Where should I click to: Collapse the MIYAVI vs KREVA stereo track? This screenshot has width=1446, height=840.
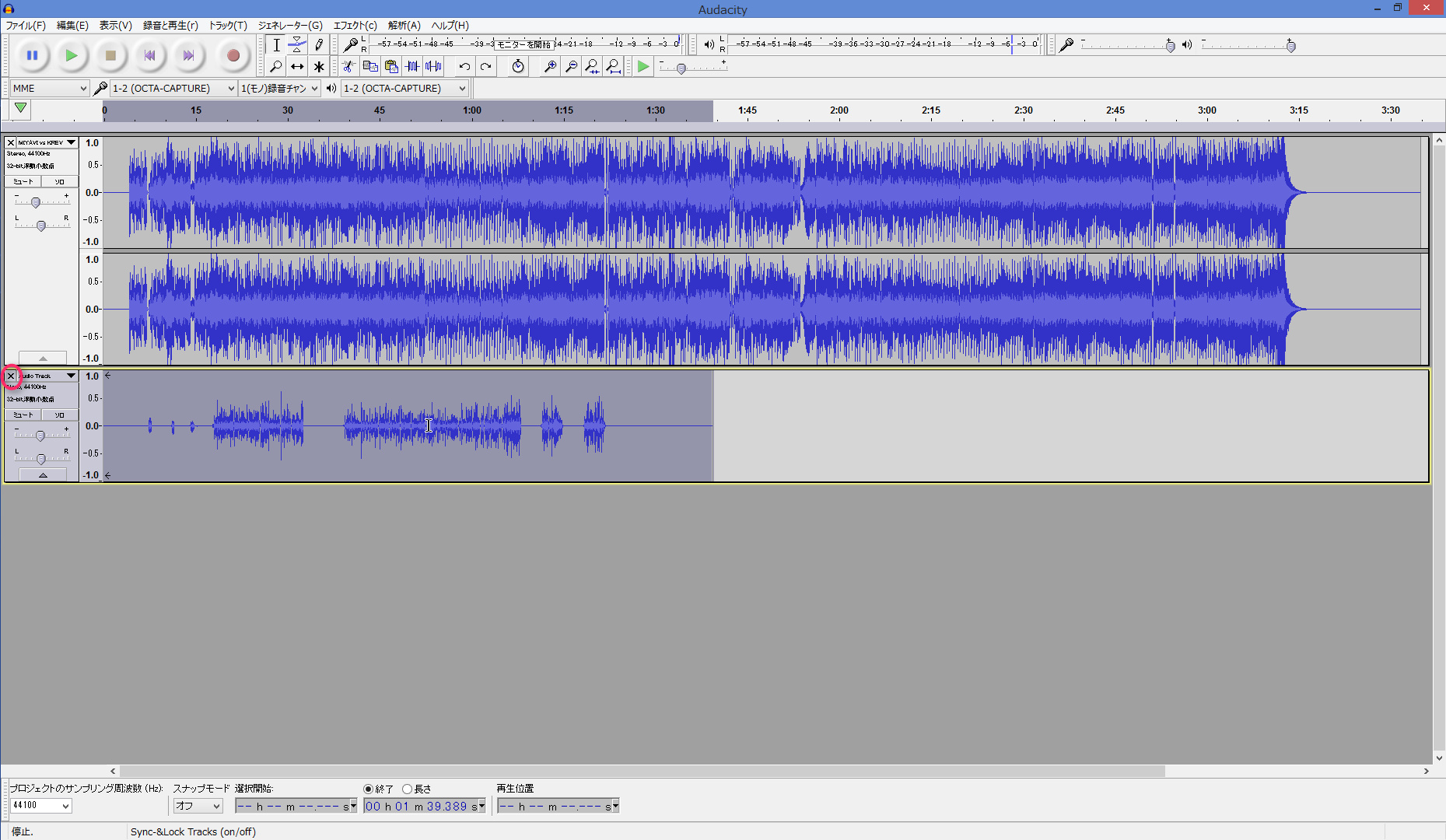click(x=43, y=358)
